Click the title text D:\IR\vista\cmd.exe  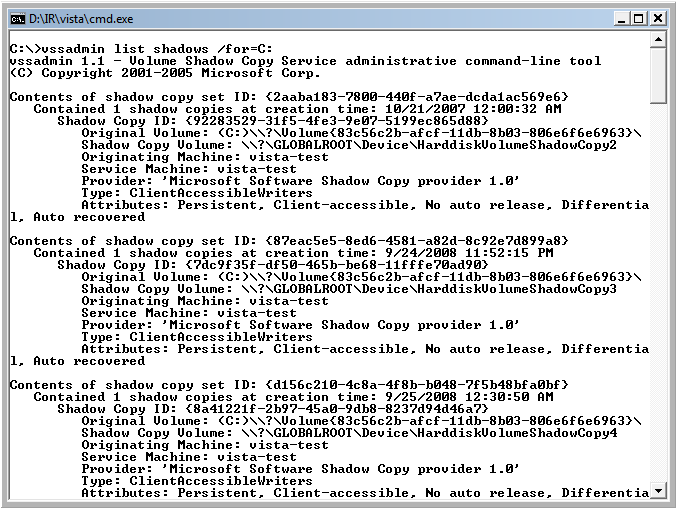click(x=81, y=19)
